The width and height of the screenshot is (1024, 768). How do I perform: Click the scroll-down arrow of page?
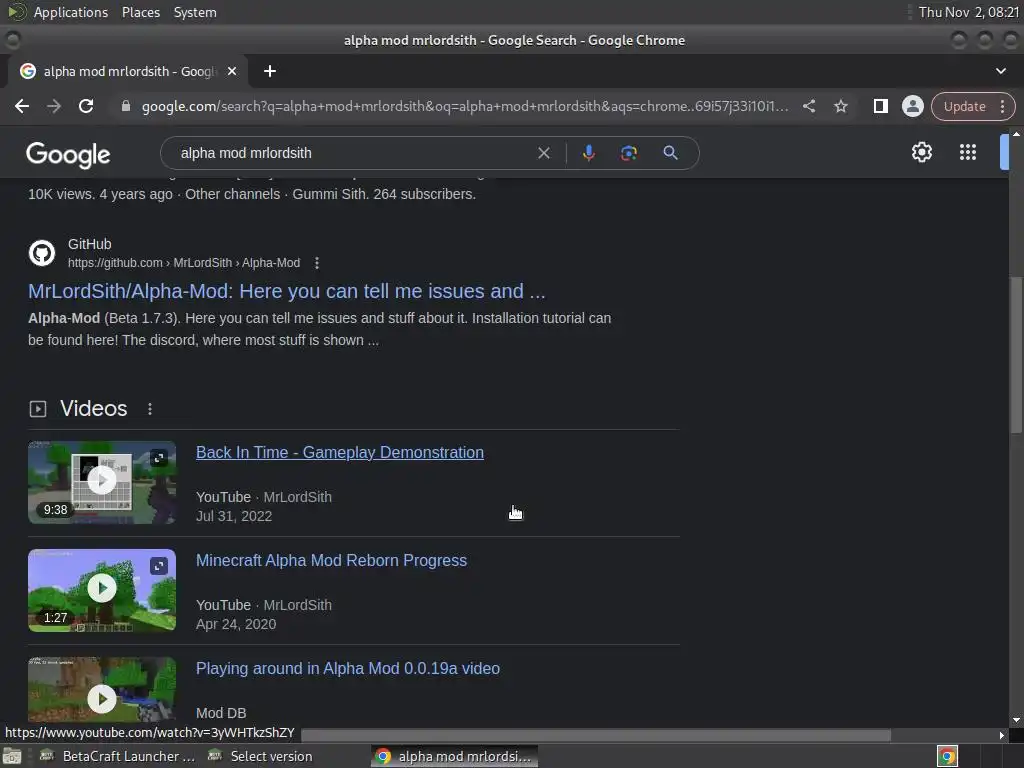pyautogui.click(x=1016, y=720)
